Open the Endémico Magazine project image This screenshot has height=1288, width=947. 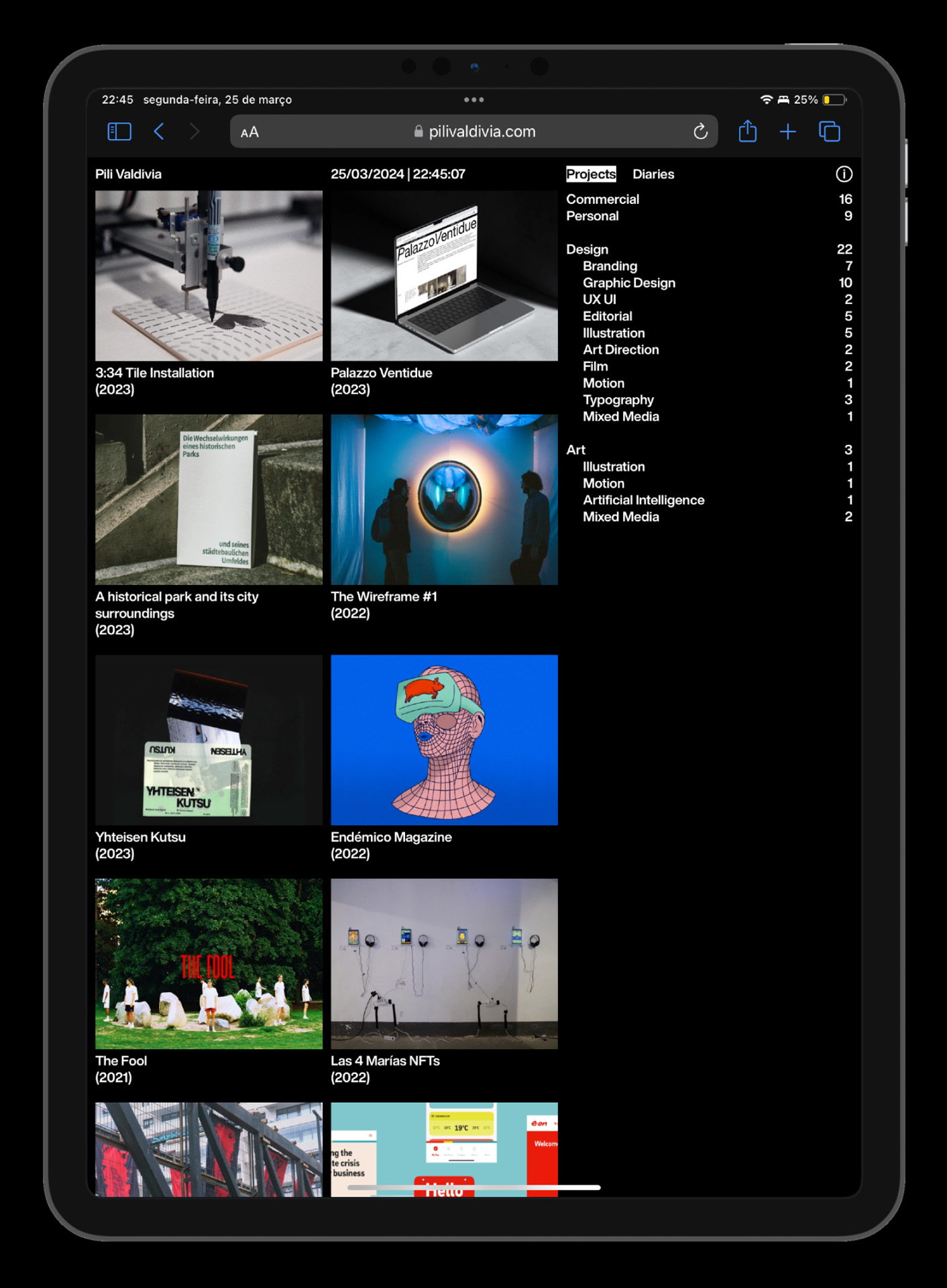pos(444,740)
